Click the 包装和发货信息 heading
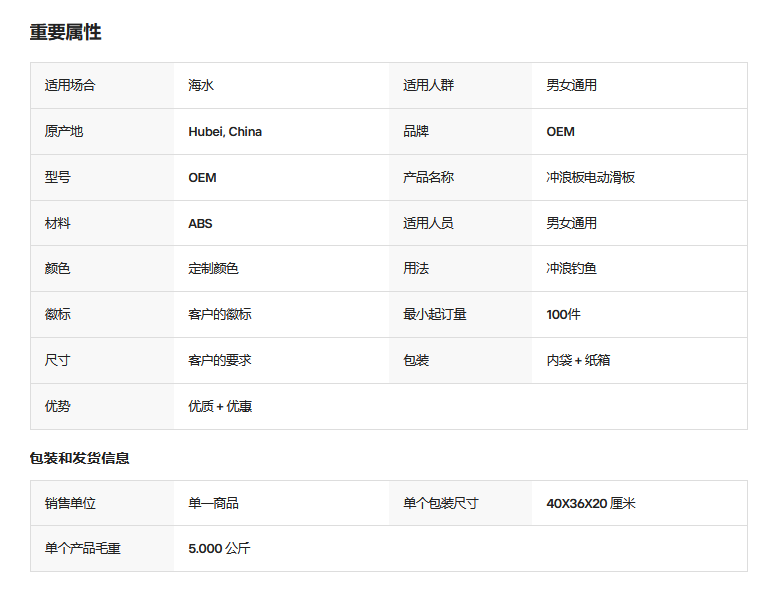The height and width of the screenshot is (594, 764). [x=79, y=458]
